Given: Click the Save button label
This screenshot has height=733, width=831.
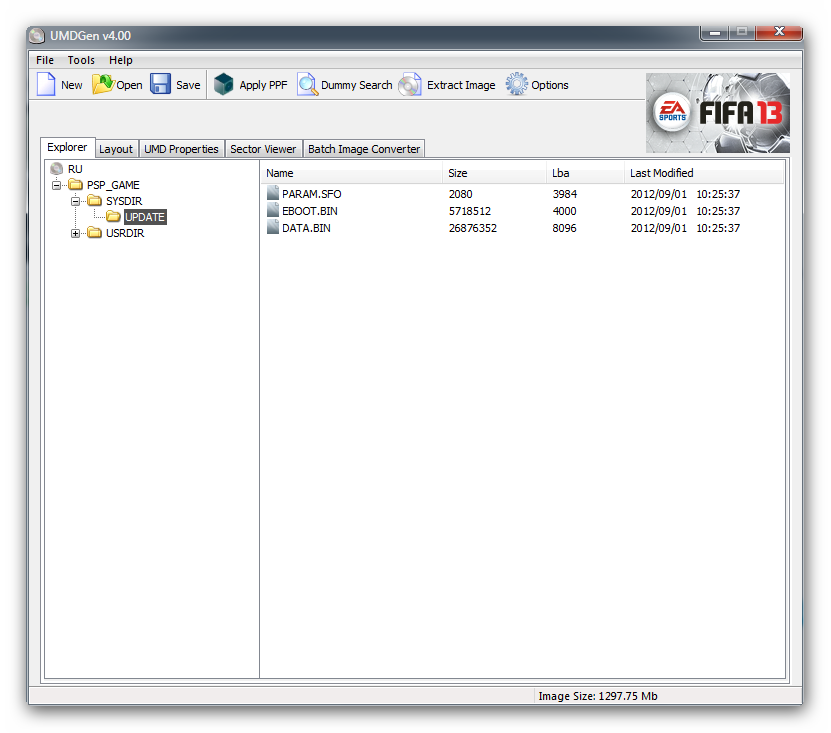Looking at the screenshot, I should [x=188, y=85].
